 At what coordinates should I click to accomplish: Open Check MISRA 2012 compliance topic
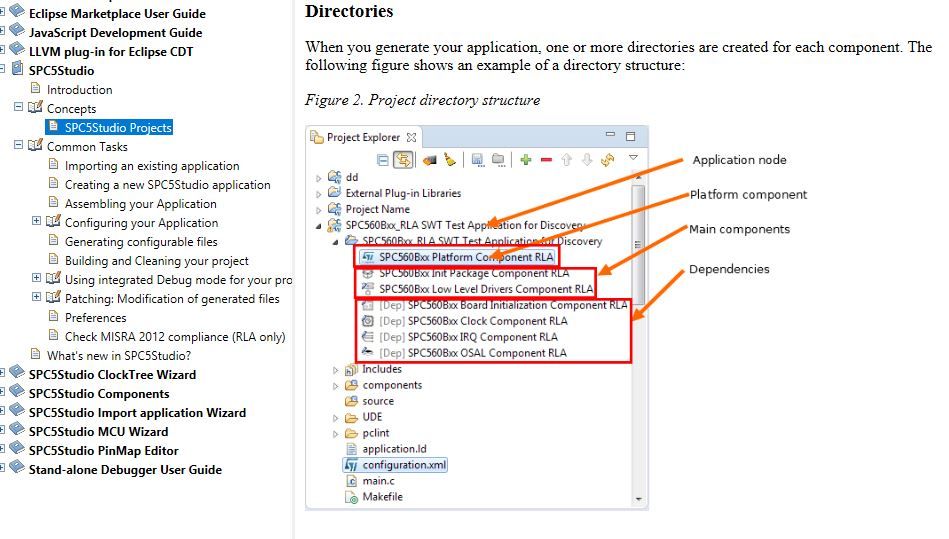click(x=175, y=336)
